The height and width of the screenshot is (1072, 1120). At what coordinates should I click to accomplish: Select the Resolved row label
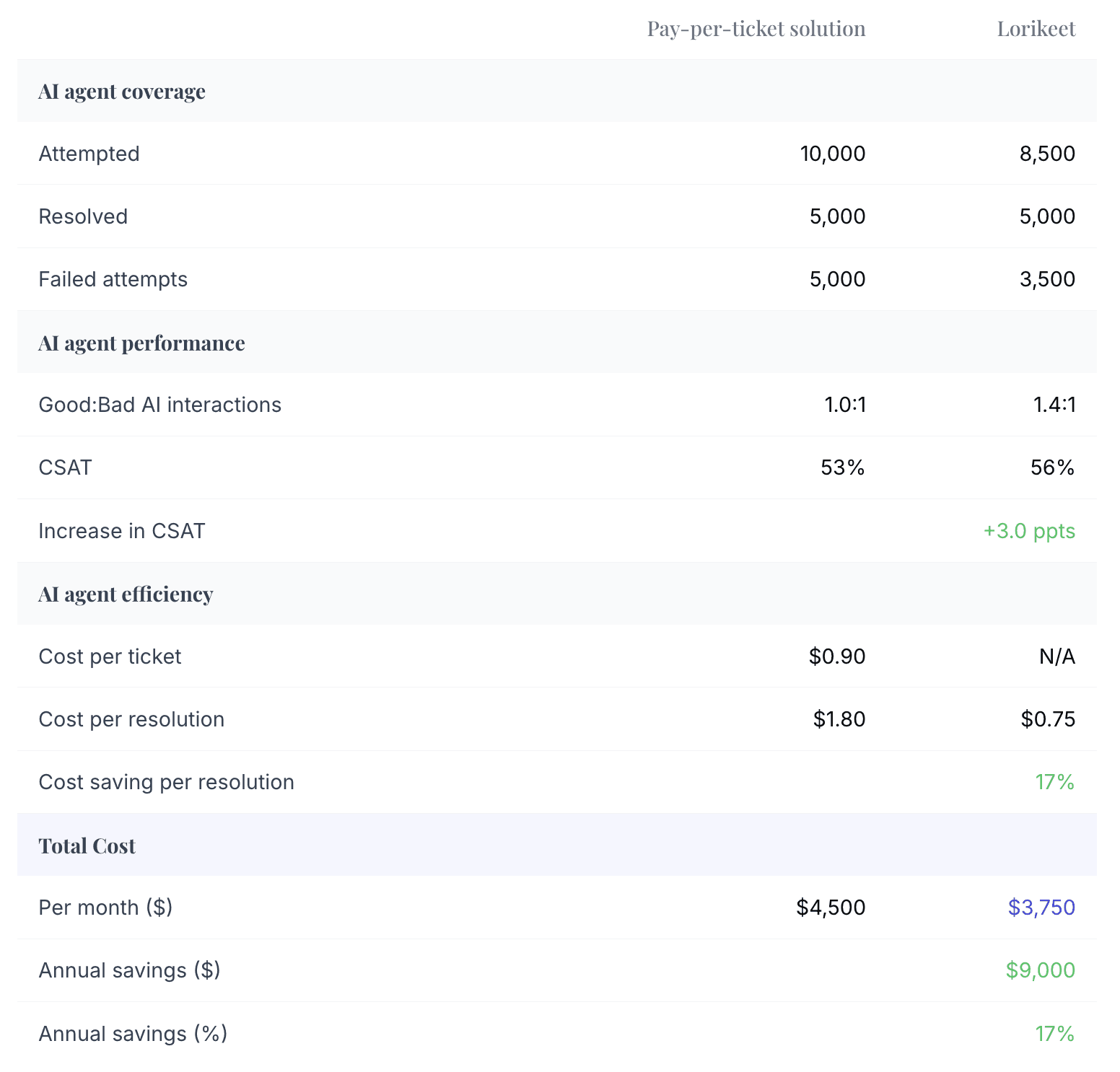coord(83,216)
